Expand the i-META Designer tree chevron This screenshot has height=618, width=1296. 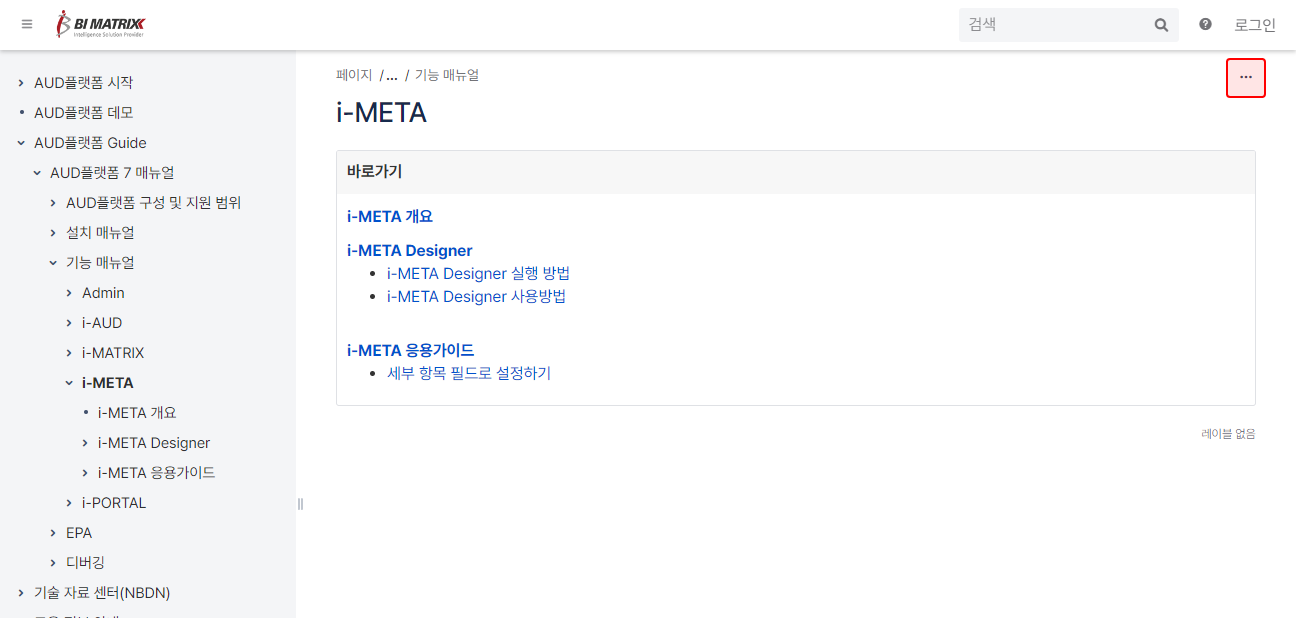[x=85, y=443]
